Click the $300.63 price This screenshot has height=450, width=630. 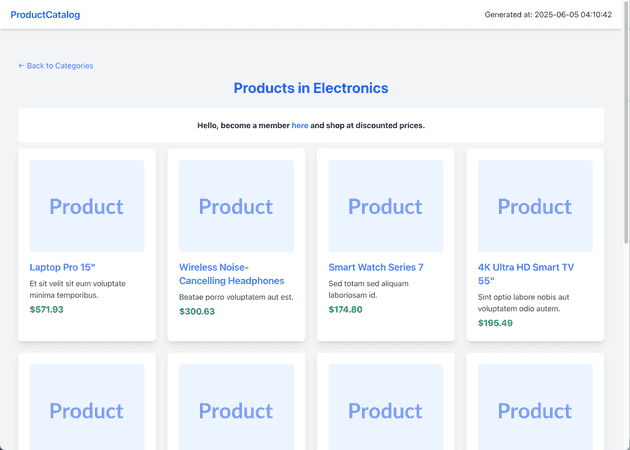(197, 311)
